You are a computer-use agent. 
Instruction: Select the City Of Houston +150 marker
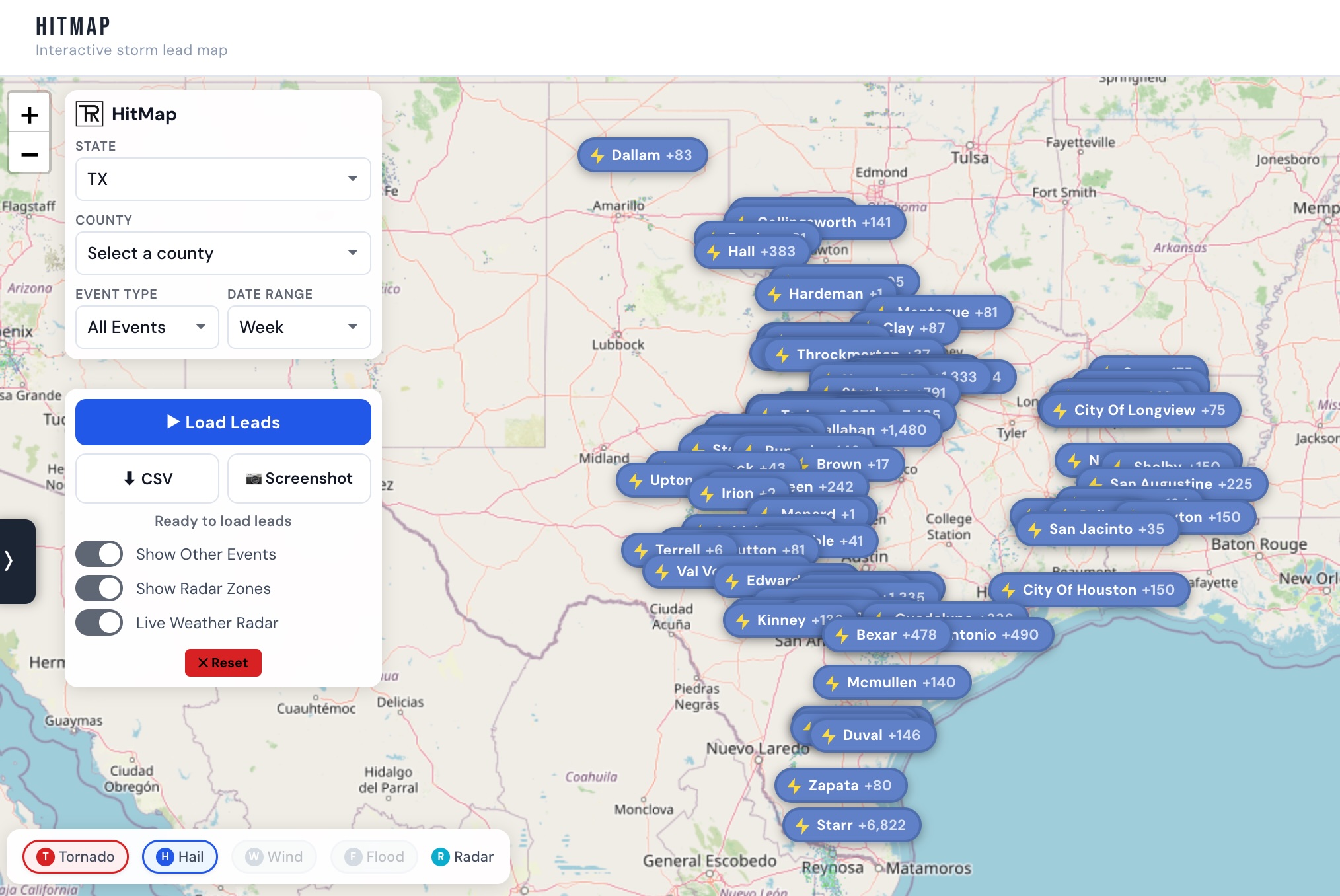tap(1089, 590)
